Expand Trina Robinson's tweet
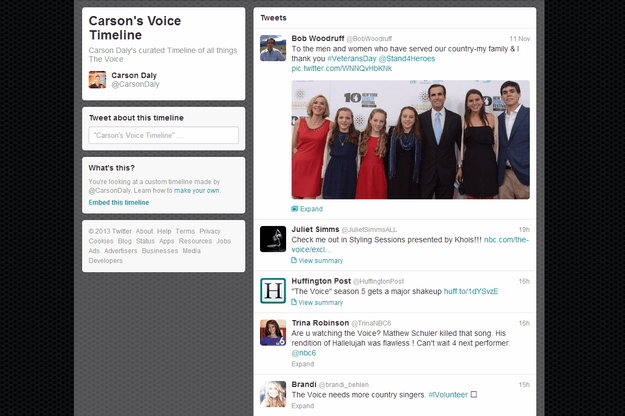This screenshot has width=625, height=416. pos(303,364)
